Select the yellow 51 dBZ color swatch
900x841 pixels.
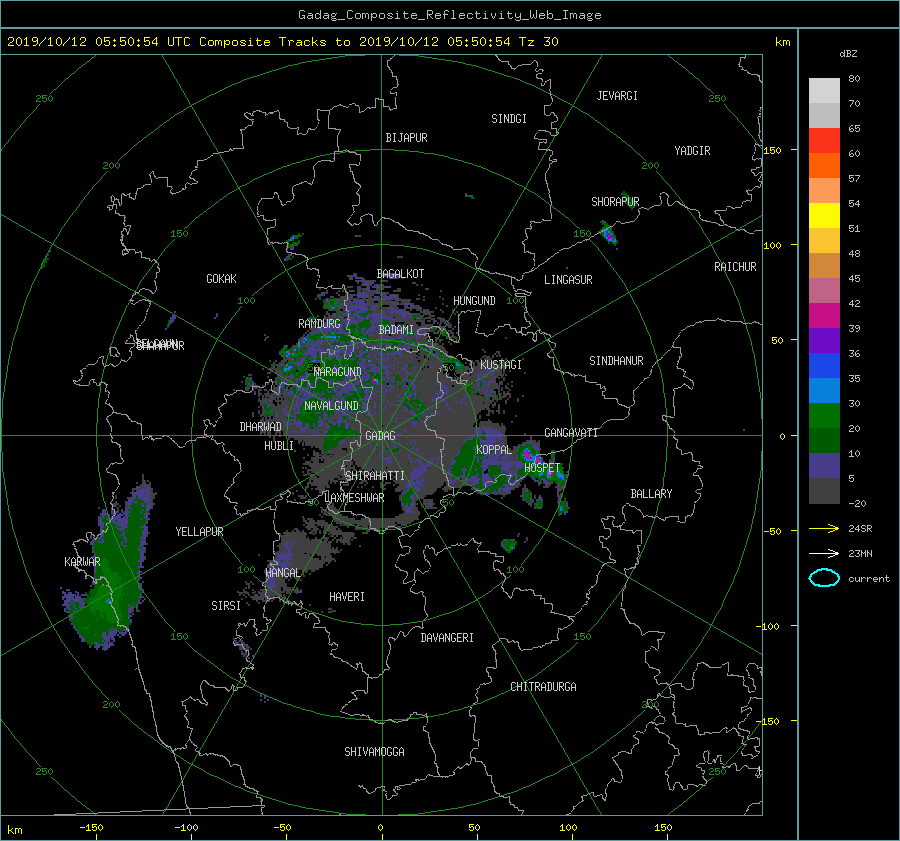[824, 216]
